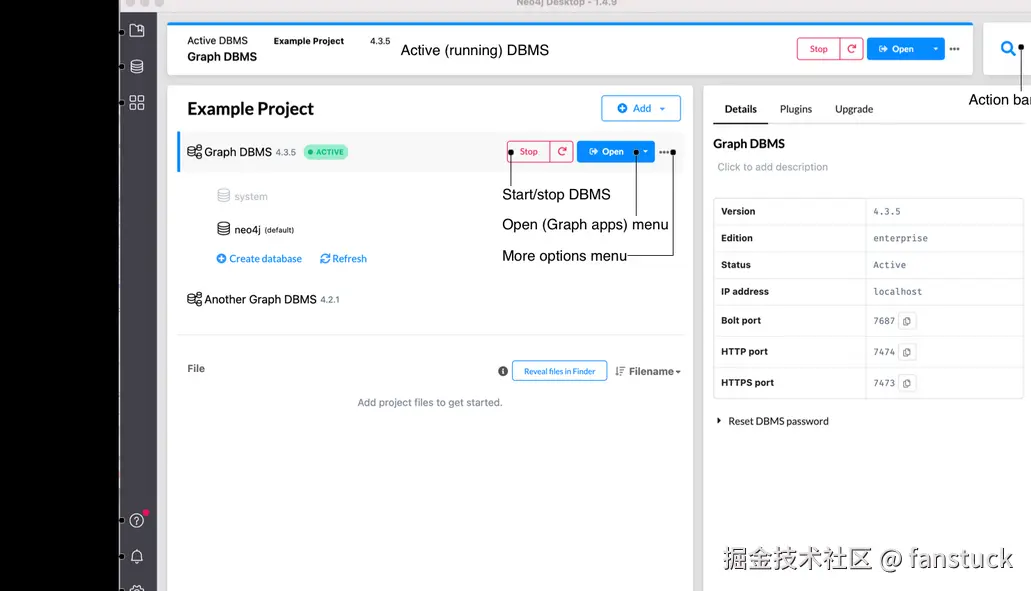Select the neo4j (default) database
Image resolution: width=1031 pixels, height=591 pixels.
255,229
